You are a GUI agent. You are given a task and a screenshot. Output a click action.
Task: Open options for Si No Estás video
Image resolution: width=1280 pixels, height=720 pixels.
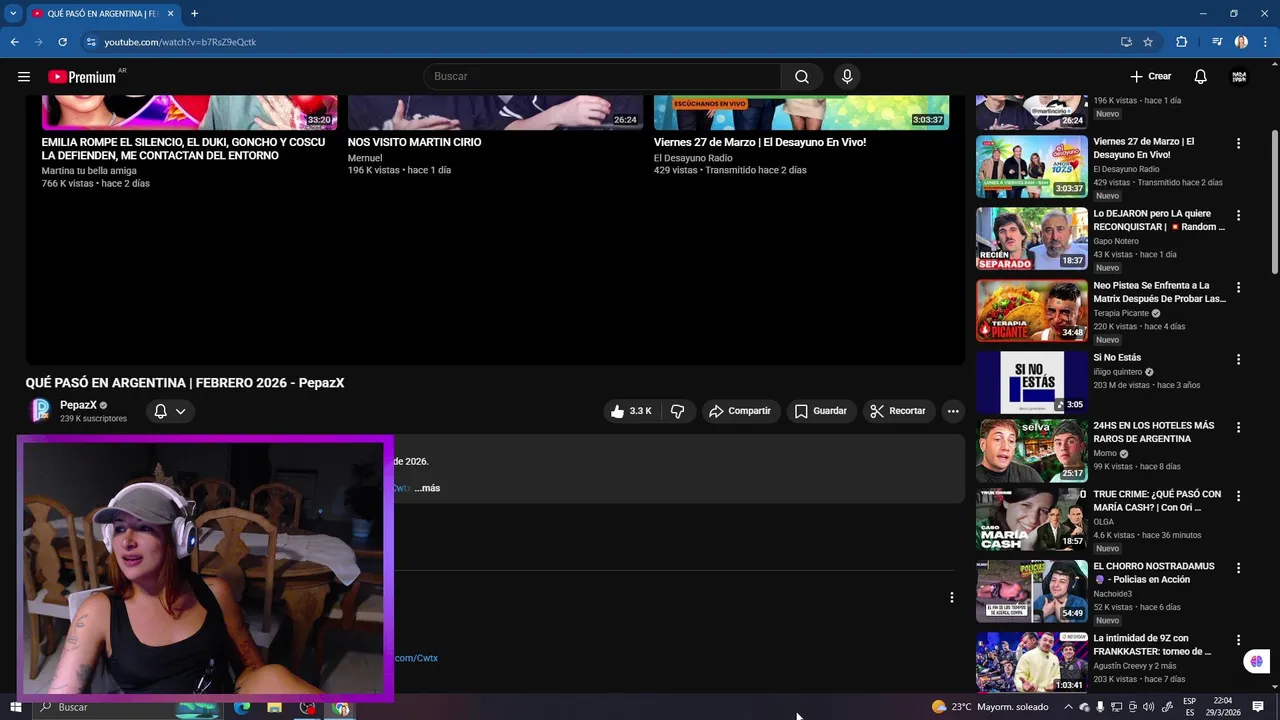[x=1238, y=360]
